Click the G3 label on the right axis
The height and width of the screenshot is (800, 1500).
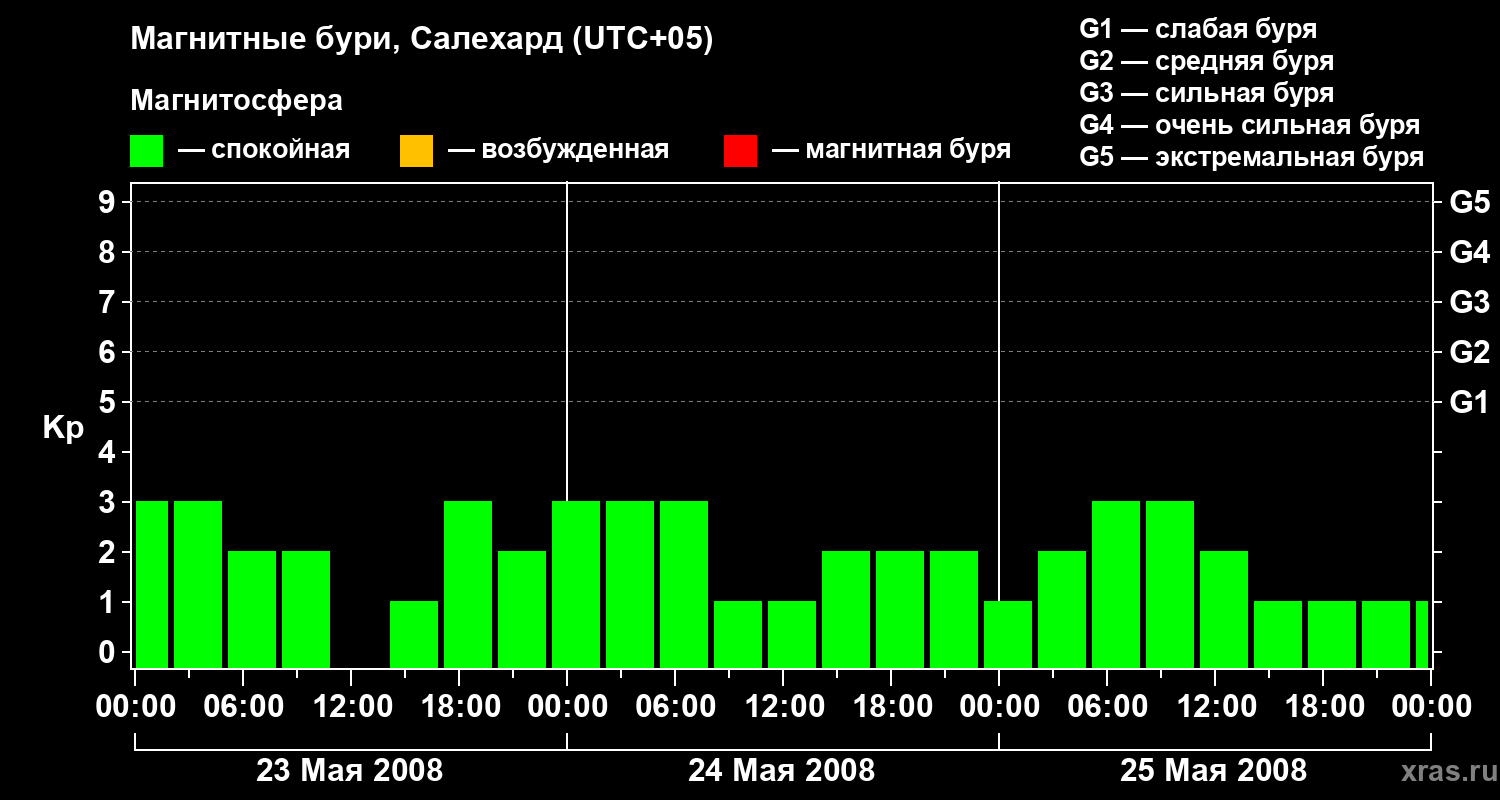1470,303
